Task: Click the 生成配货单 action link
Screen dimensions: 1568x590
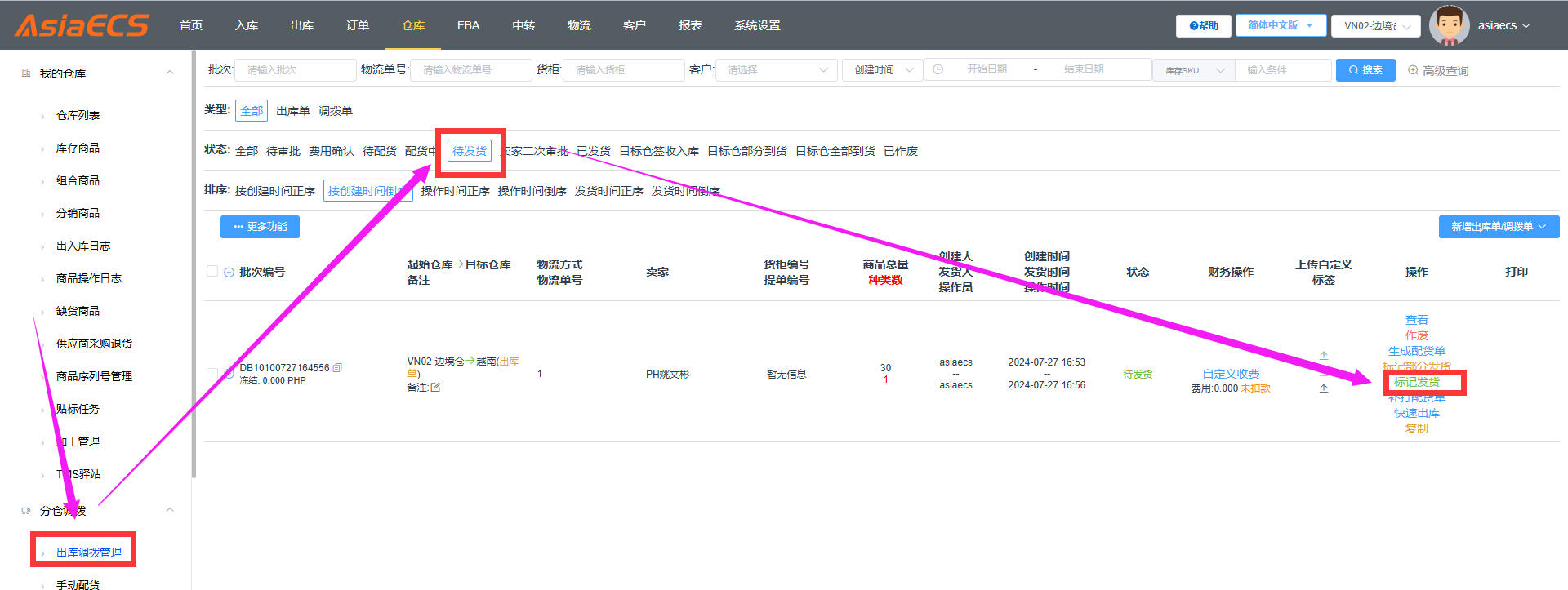Action: click(1417, 351)
